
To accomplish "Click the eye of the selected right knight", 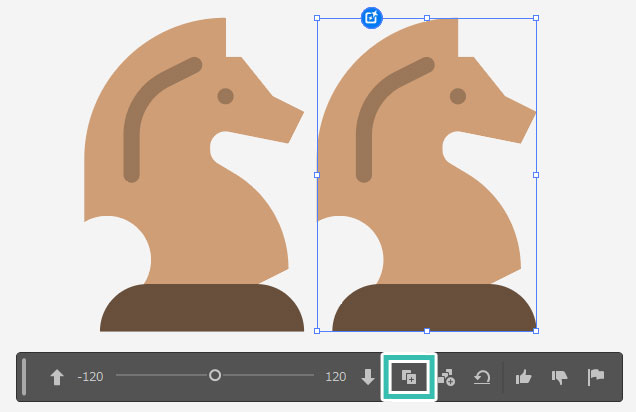I will 458,96.
